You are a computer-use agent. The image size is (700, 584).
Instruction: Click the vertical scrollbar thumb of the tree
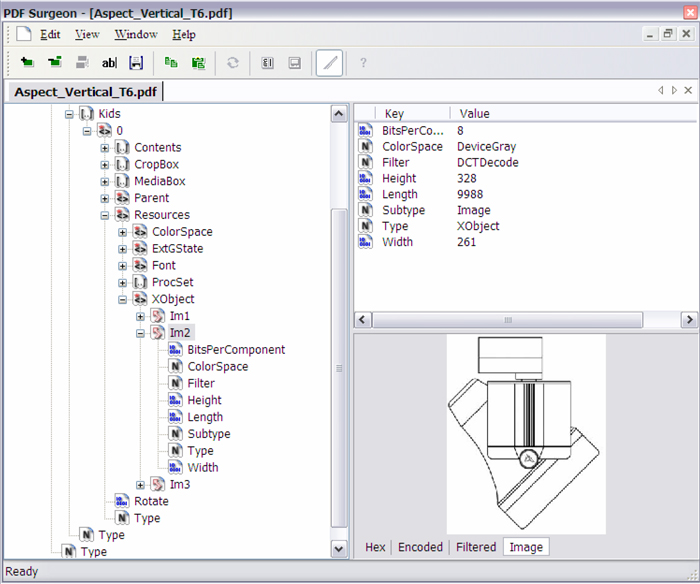[339, 368]
